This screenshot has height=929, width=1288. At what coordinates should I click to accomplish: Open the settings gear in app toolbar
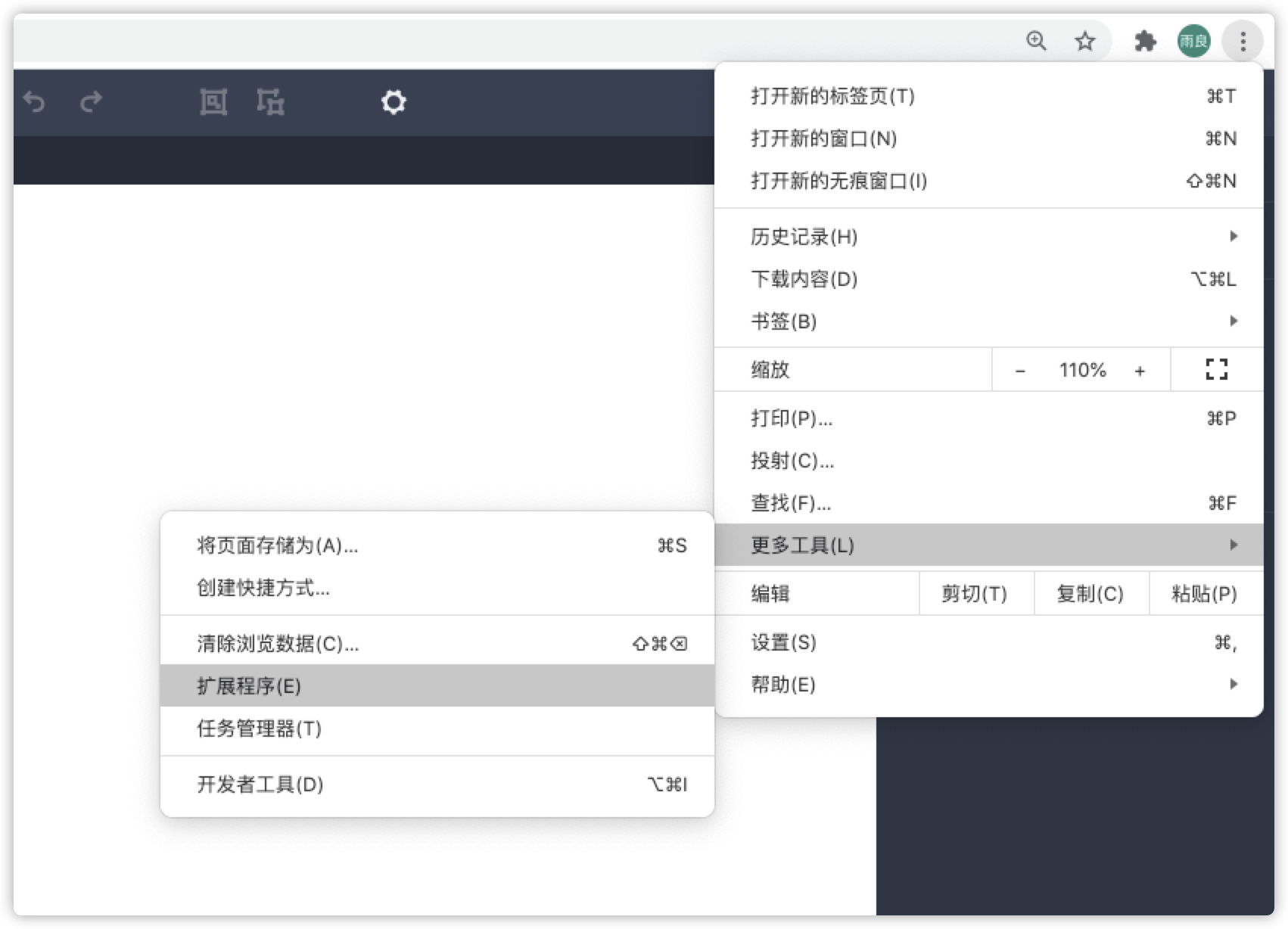pos(394,101)
